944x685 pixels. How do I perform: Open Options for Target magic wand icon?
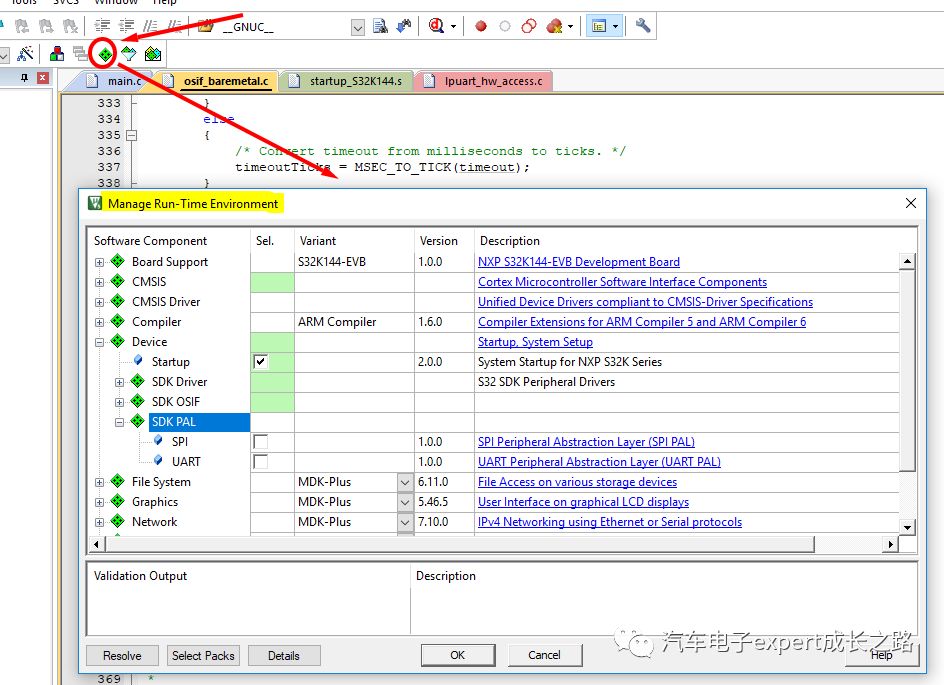(x=25, y=54)
